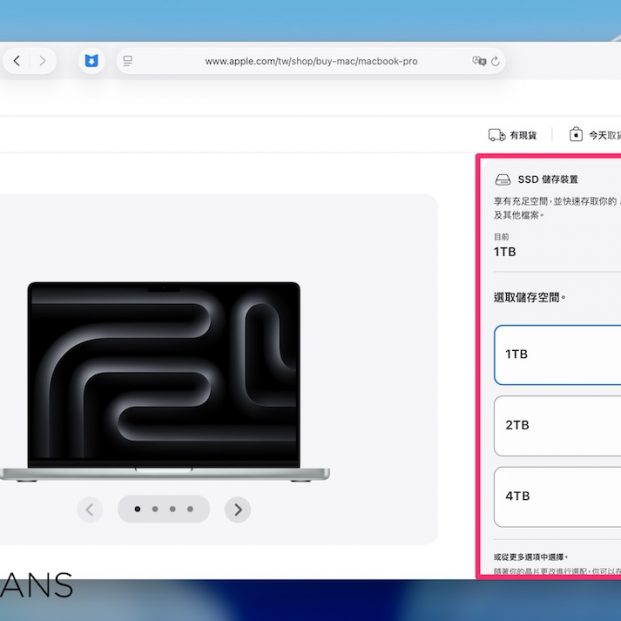621x621 pixels.
Task: Click the shopping bag pickup icon
Action: pos(576,134)
